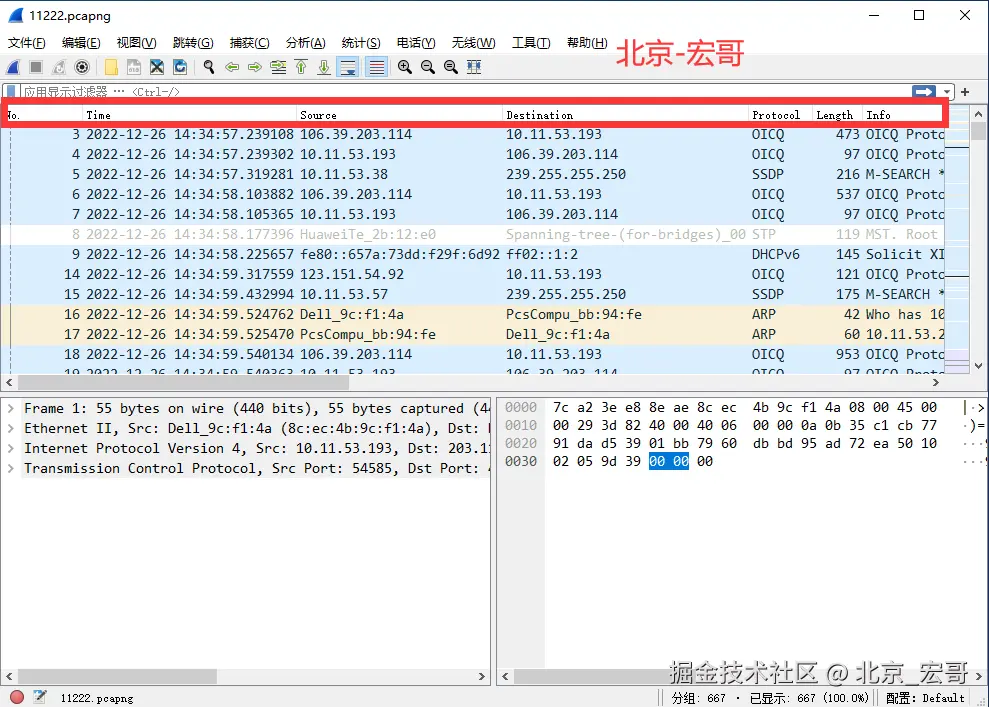Toggle auto-scroll during live capture
Screen dimensions: 989x707
pyautogui.click(x=348, y=67)
